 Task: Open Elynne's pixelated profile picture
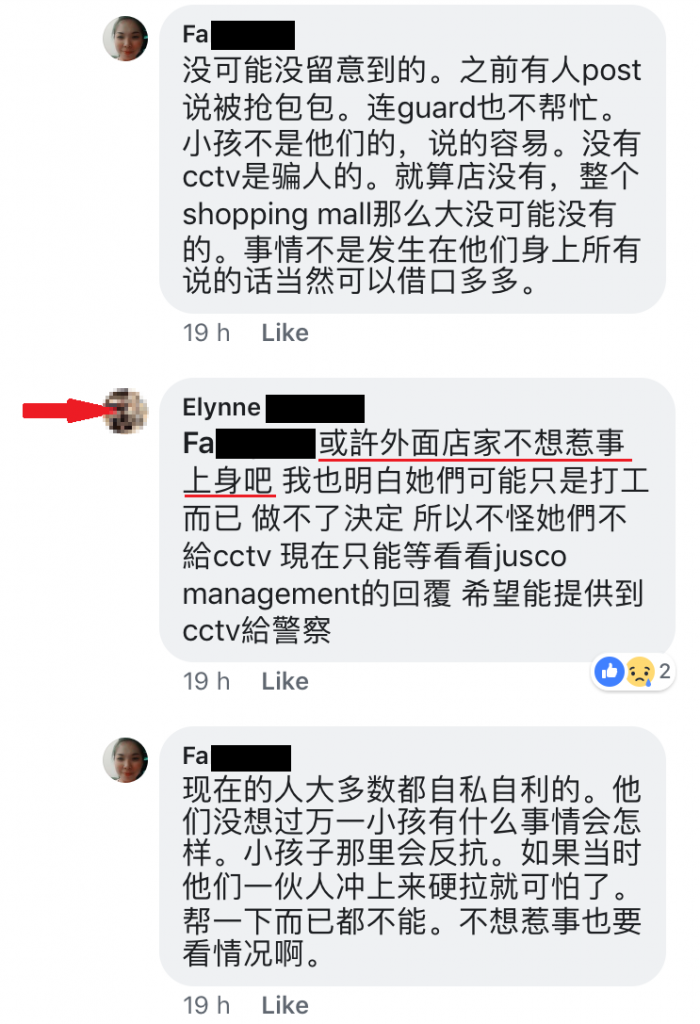[x=126, y=411]
